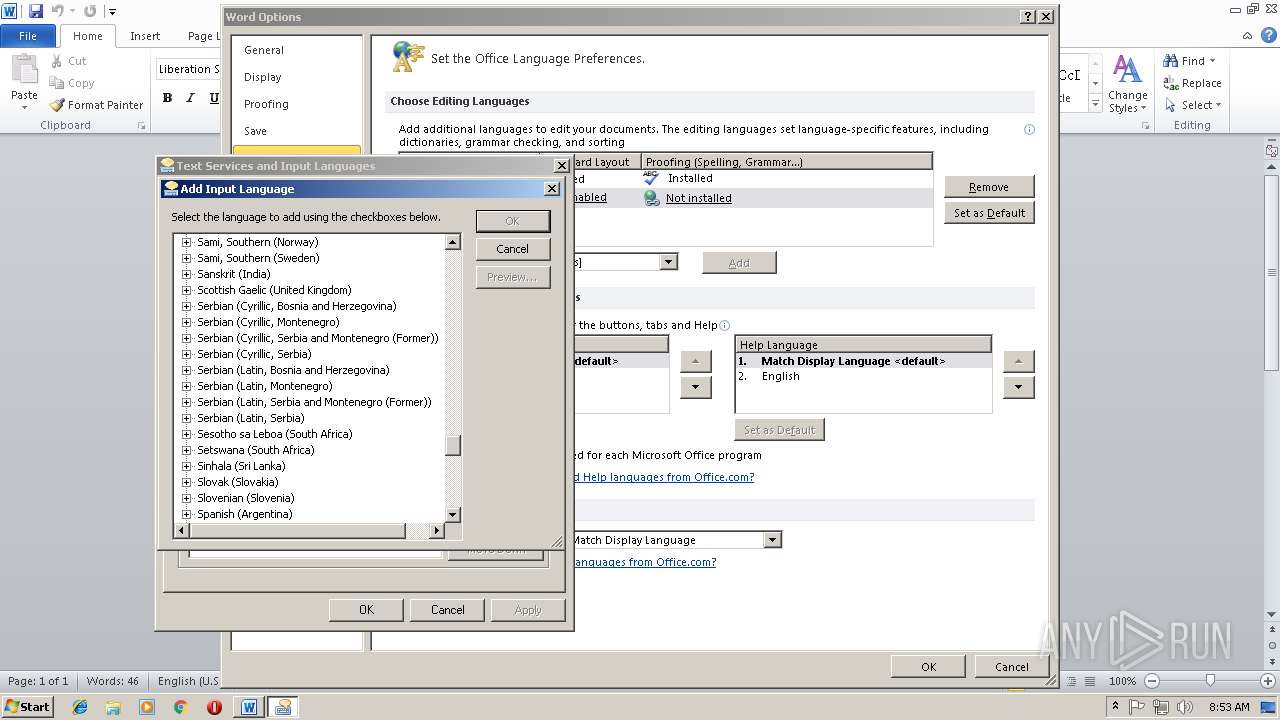Select Sesotho sa Leboa (South Africa) row
Screen dimensions: 1280x720
pos(274,434)
